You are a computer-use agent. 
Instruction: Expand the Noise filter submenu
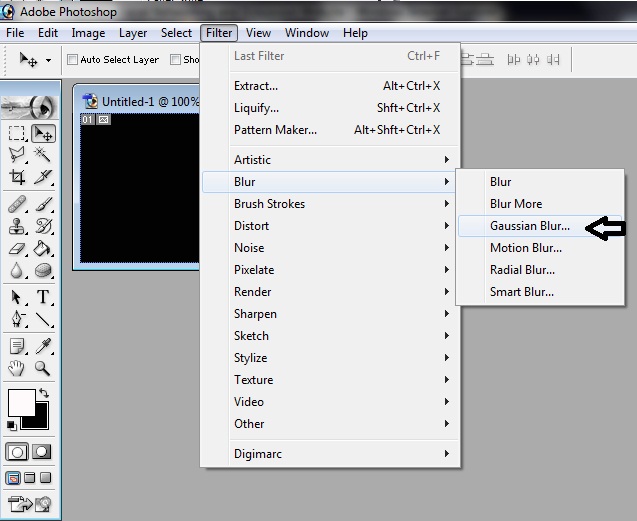tap(331, 247)
